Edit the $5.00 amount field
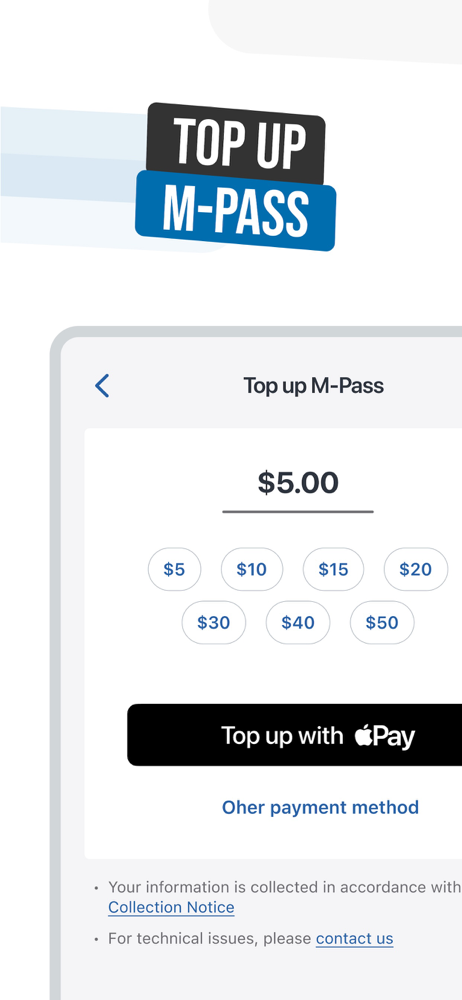The height and width of the screenshot is (1000, 462). coord(298,483)
